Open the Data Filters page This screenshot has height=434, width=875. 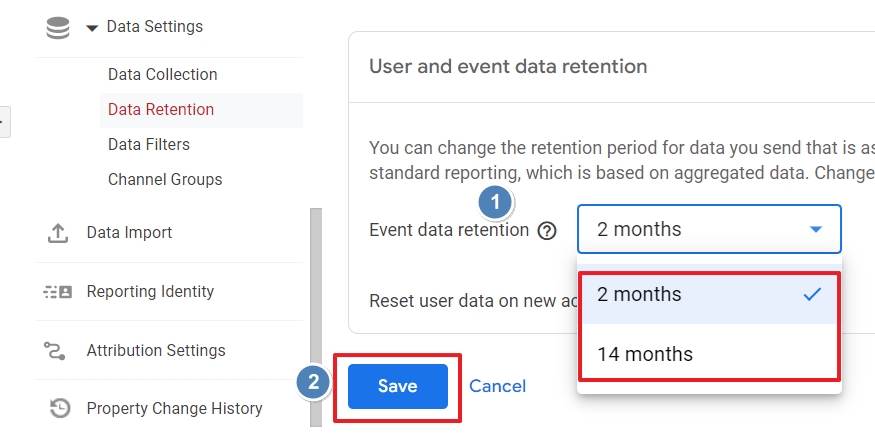149,145
